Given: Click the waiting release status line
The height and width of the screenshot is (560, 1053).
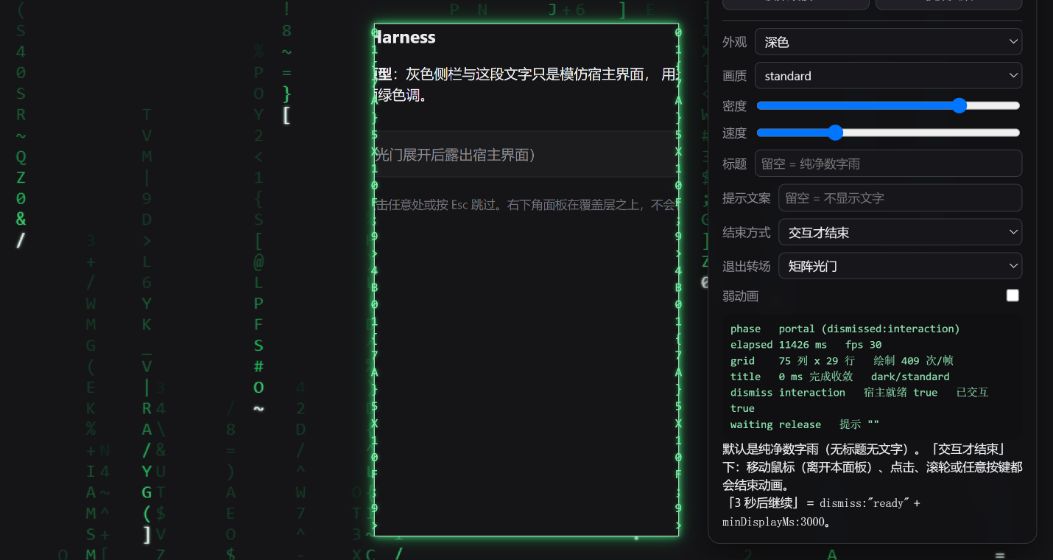Looking at the screenshot, I should coord(804,424).
